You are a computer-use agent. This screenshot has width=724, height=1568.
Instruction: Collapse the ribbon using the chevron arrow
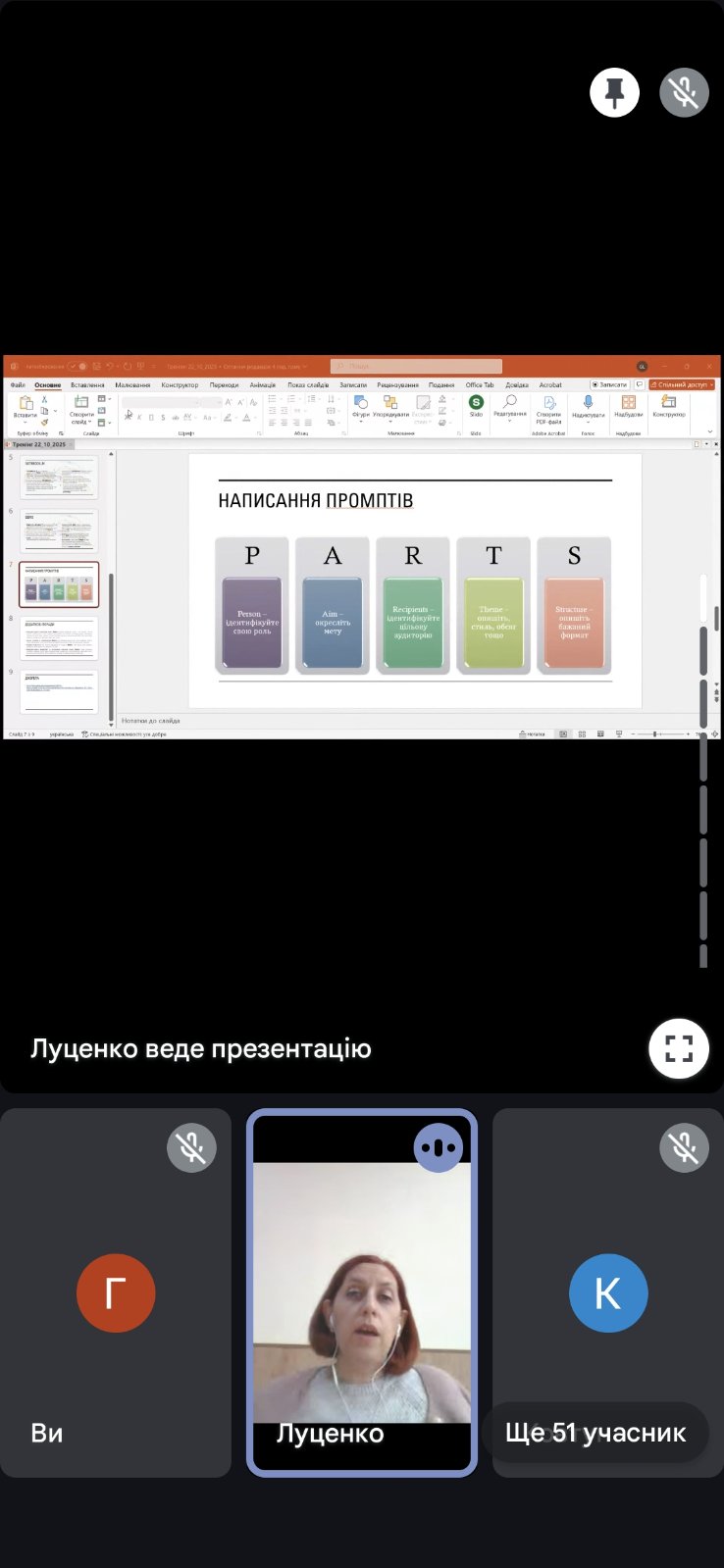(x=710, y=431)
